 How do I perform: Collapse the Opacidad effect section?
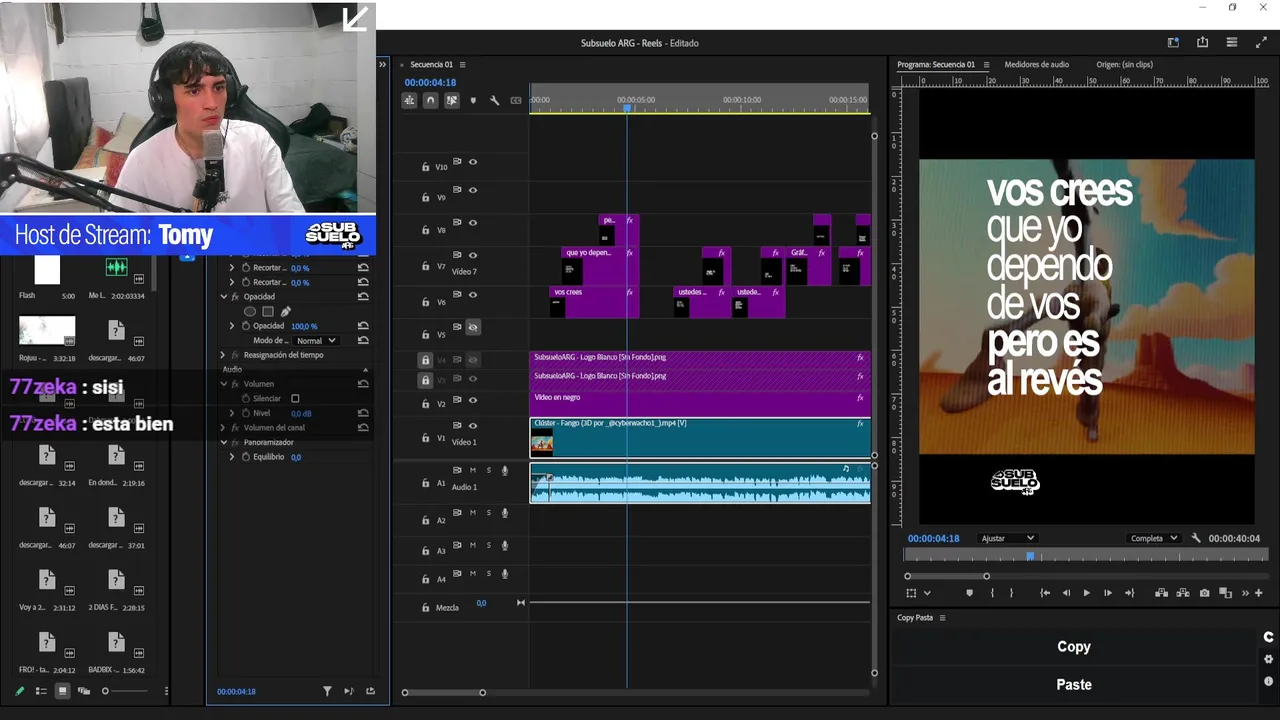tap(223, 297)
